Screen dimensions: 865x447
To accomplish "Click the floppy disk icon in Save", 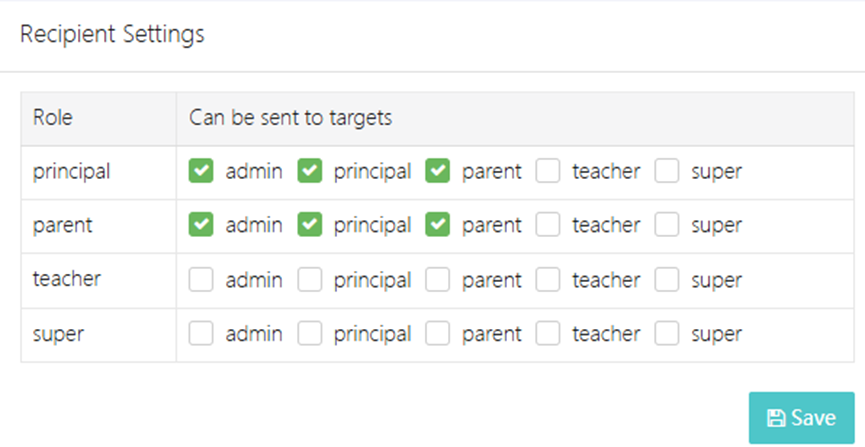I will (775, 418).
